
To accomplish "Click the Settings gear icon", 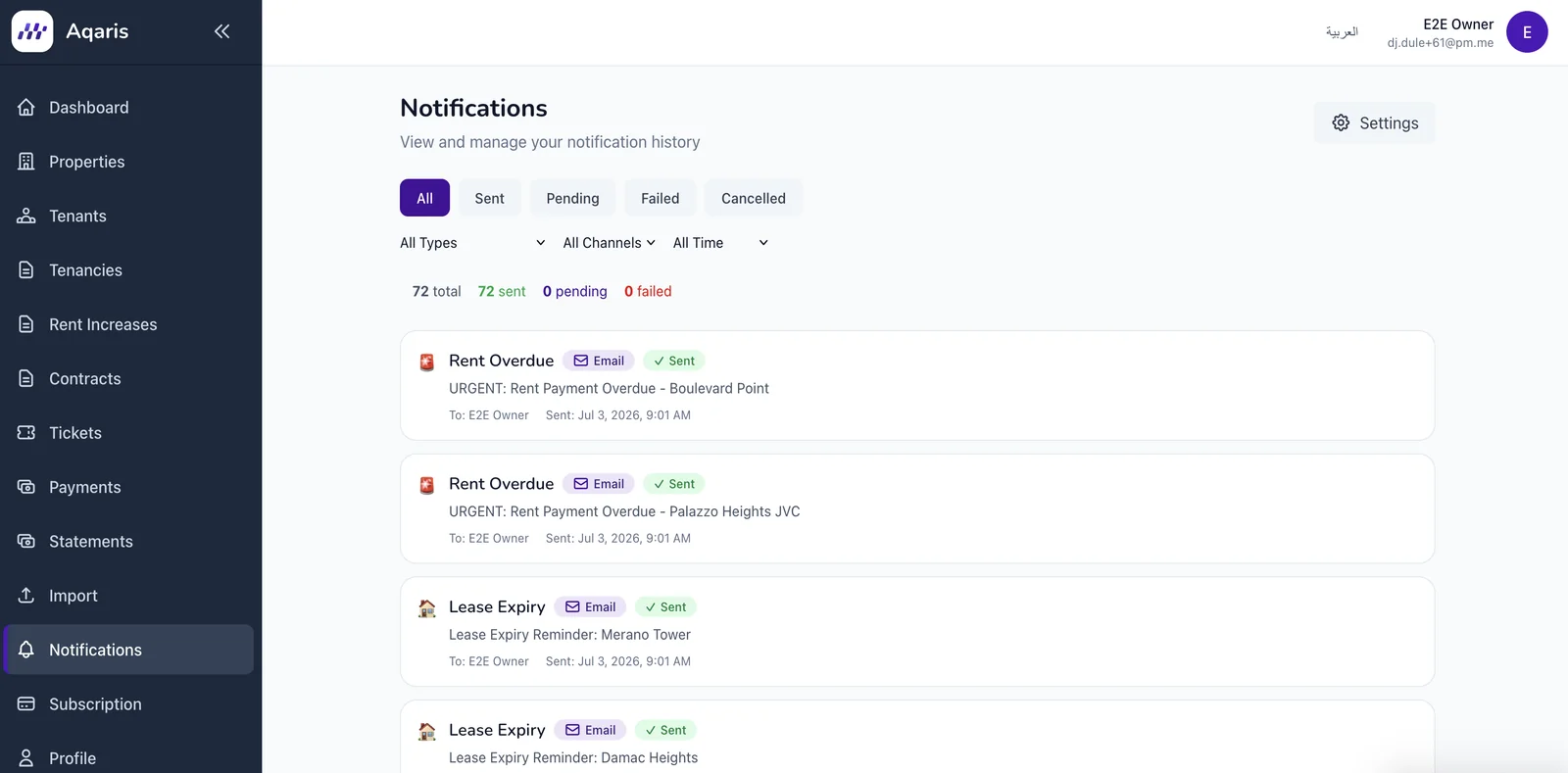I will coord(1341,122).
